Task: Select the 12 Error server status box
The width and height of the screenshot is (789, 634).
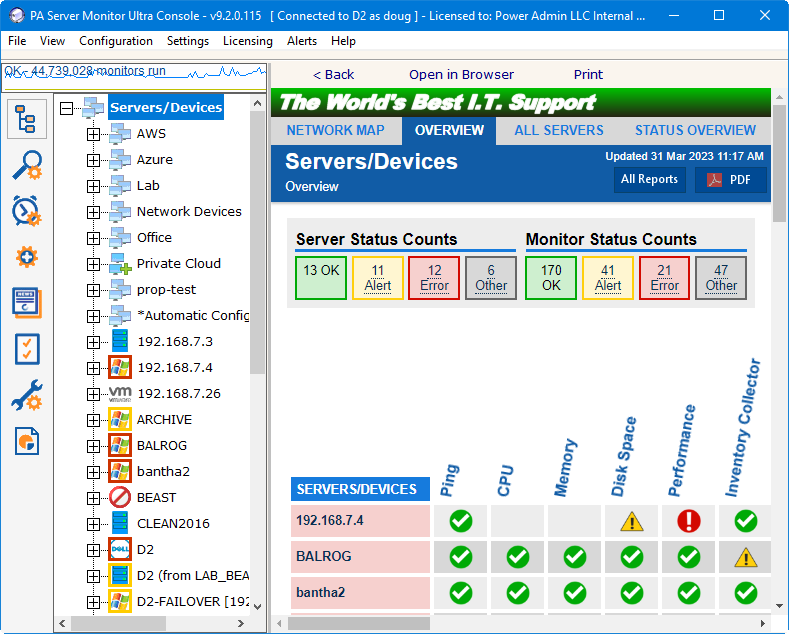Action: coord(434,278)
